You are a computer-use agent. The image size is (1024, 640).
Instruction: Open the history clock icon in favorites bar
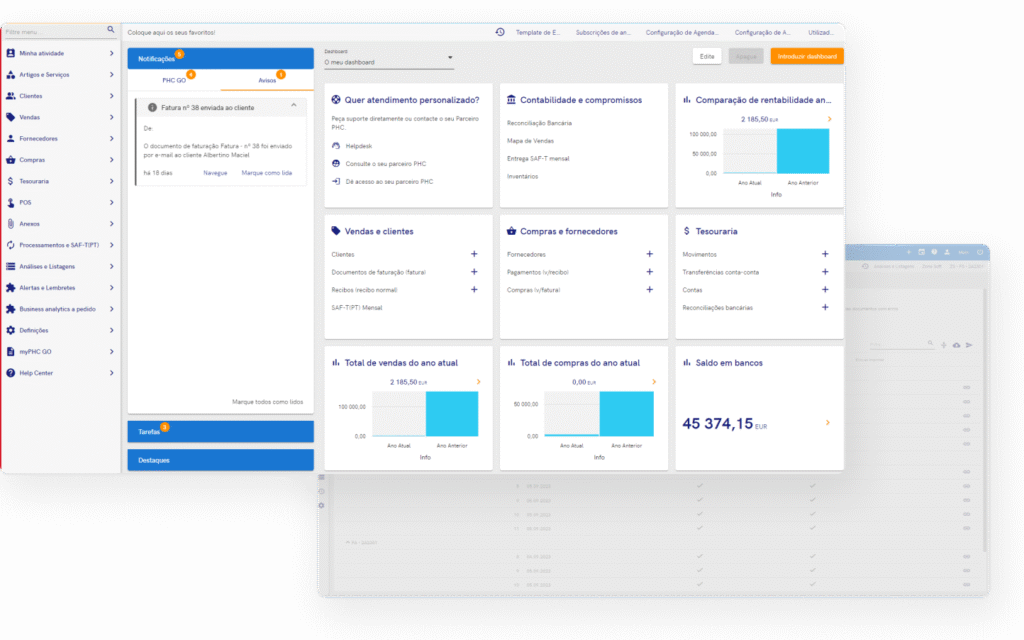pos(500,32)
